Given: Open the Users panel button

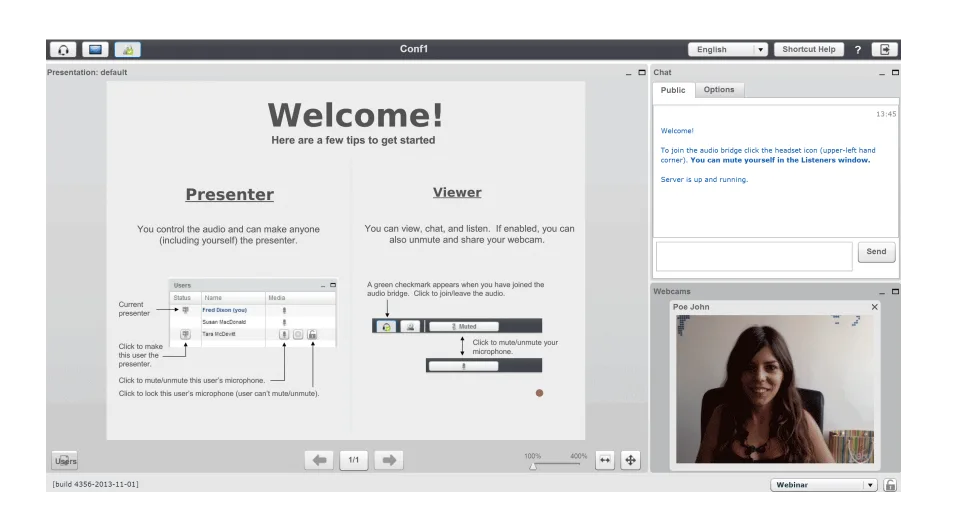Looking at the screenshot, I should [65, 461].
